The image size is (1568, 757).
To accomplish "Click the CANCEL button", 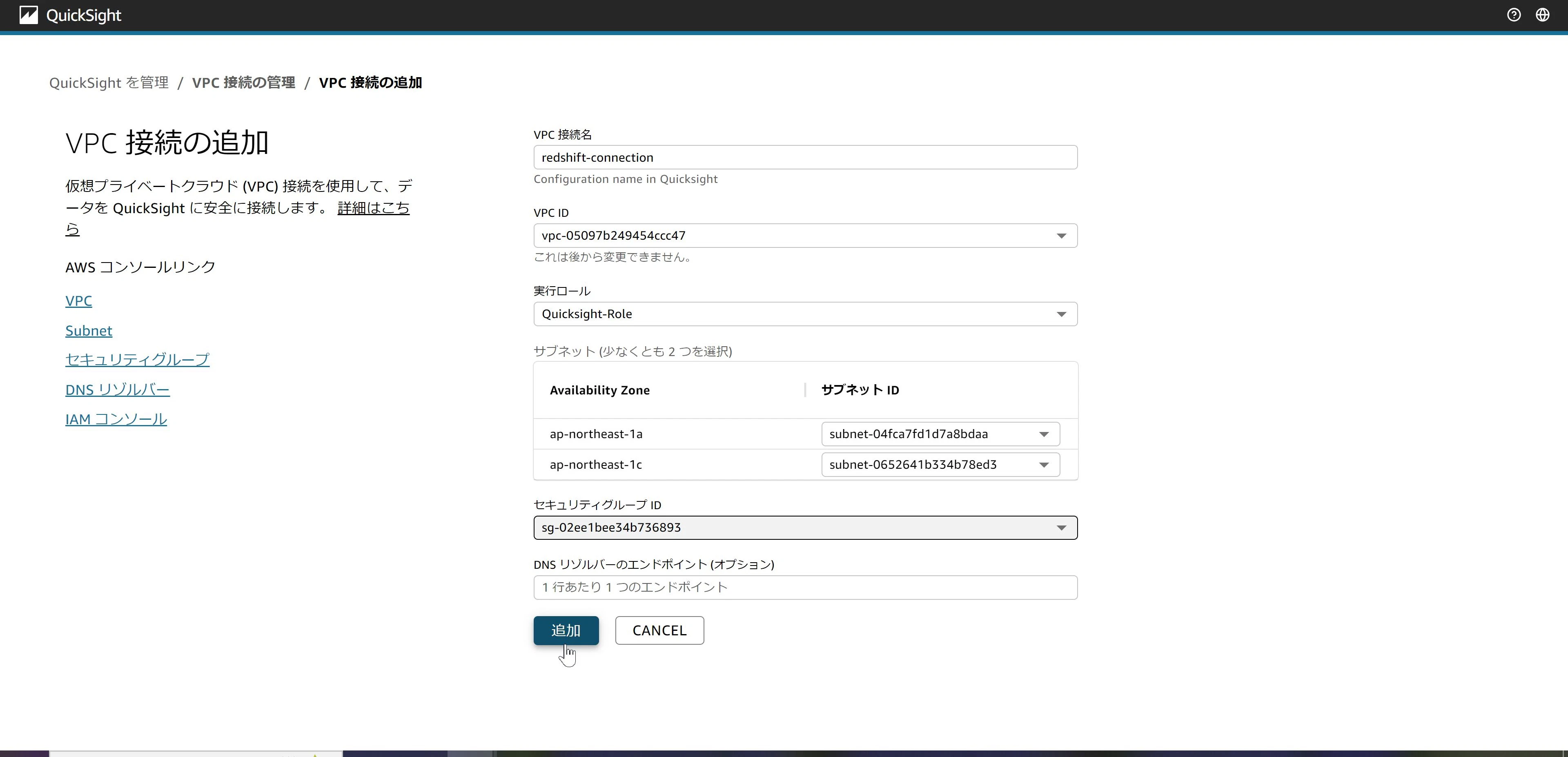I will point(659,630).
